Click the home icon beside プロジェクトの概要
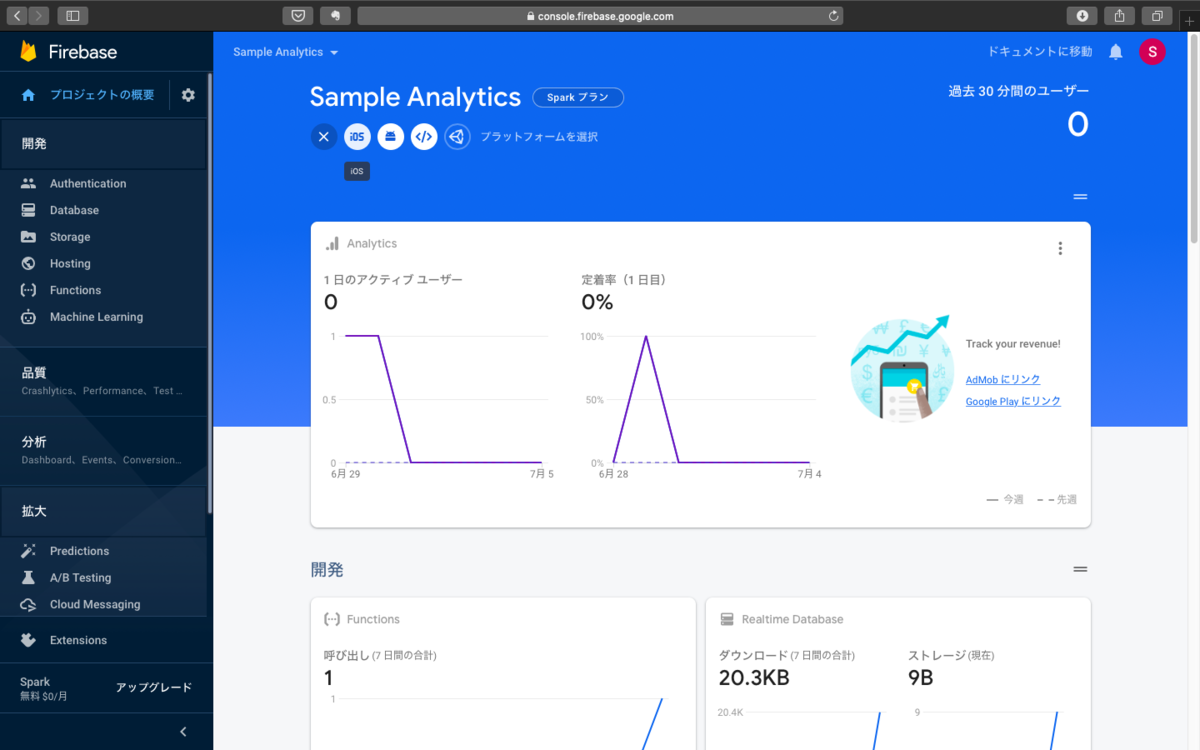Viewport: 1200px width, 750px height. click(x=28, y=95)
